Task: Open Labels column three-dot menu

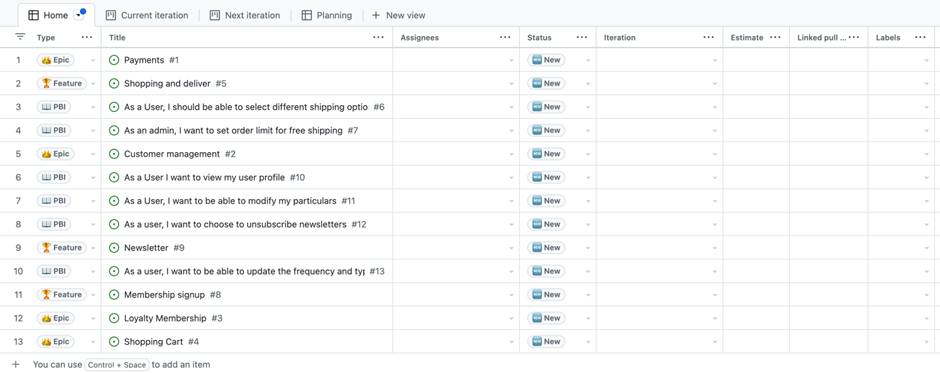Action: click(x=920, y=37)
